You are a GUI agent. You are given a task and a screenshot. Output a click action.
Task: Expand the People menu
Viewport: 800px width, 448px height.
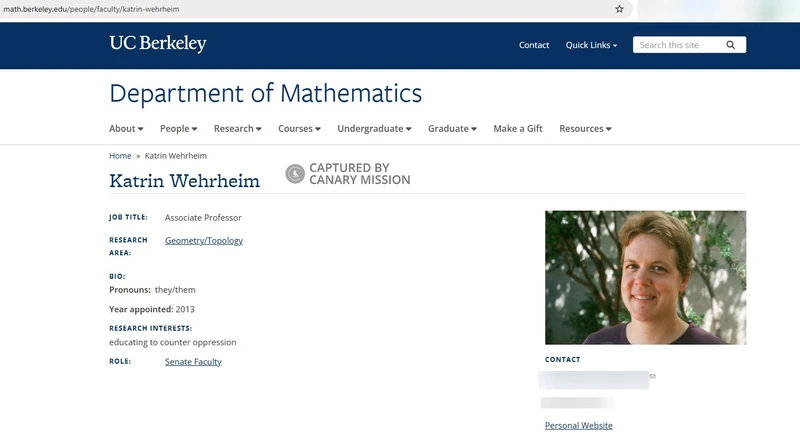[179, 129]
